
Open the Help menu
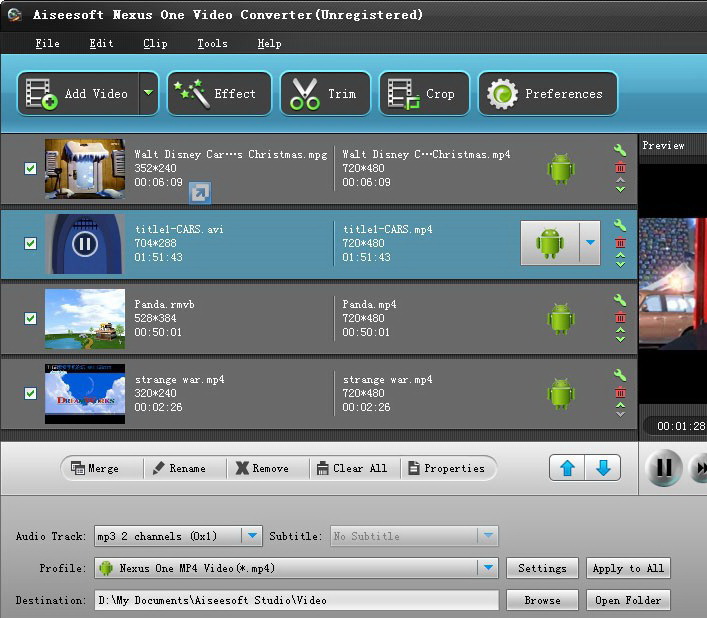point(269,43)
